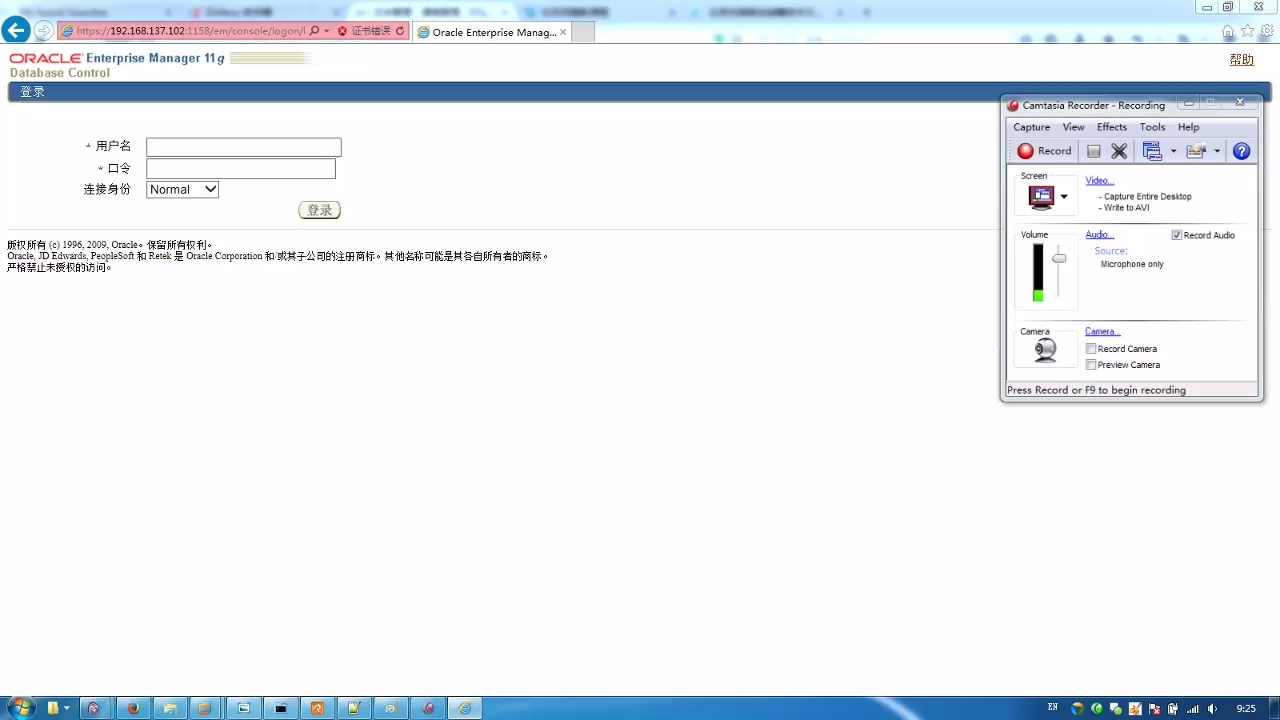Click the Volume slider handle
This screenshot has width=1280, height=720.
[1059, 259]
